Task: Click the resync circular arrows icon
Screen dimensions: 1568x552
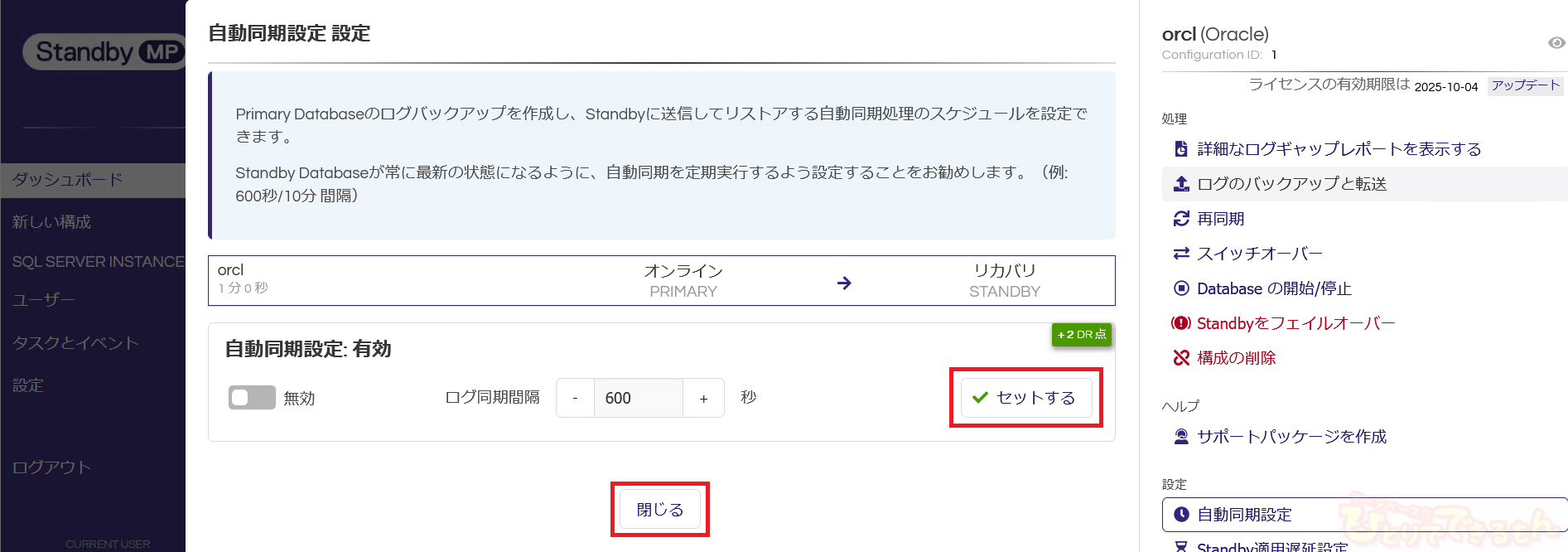Action: [x=1181, y=219]
